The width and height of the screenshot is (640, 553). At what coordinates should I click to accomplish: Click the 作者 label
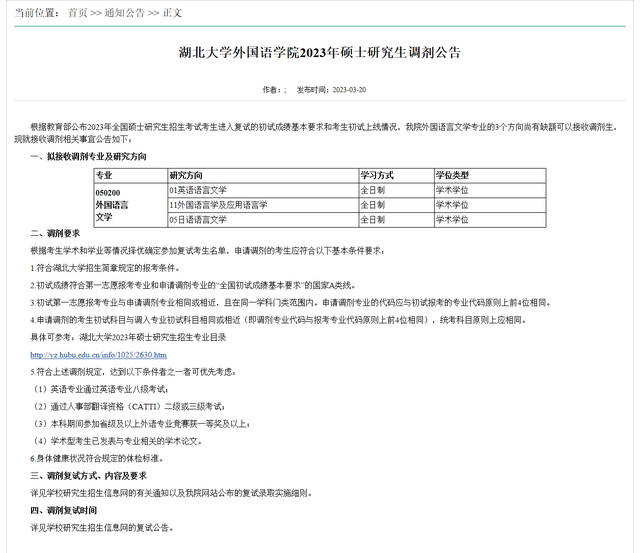pos(271,90)
